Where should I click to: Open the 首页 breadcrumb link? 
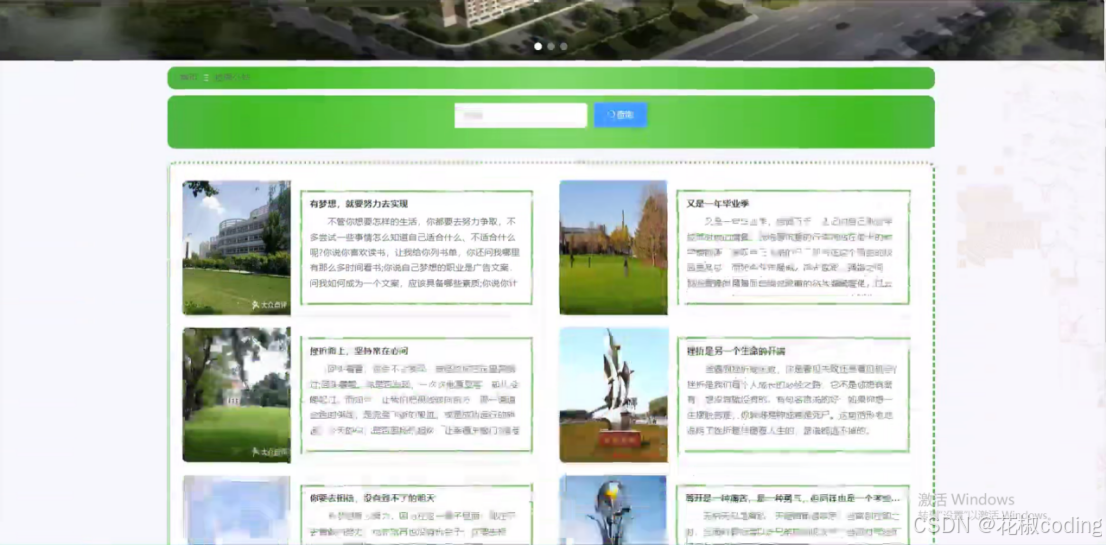point(188,78)
